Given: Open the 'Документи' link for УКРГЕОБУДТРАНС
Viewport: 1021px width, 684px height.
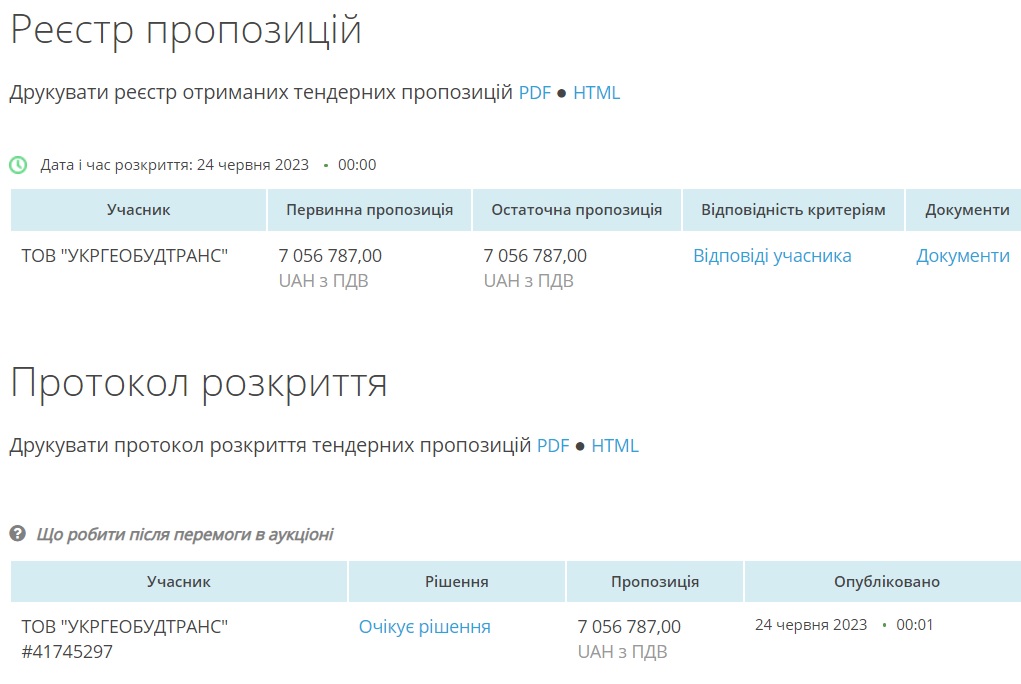Looking at the screenshot, I should click(963, 255).
